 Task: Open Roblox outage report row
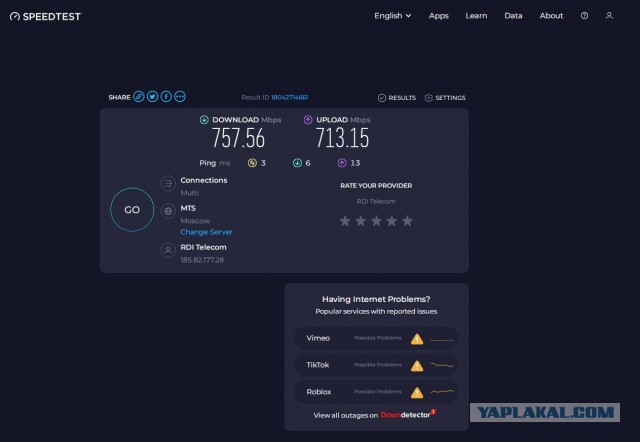coord(376,392)
